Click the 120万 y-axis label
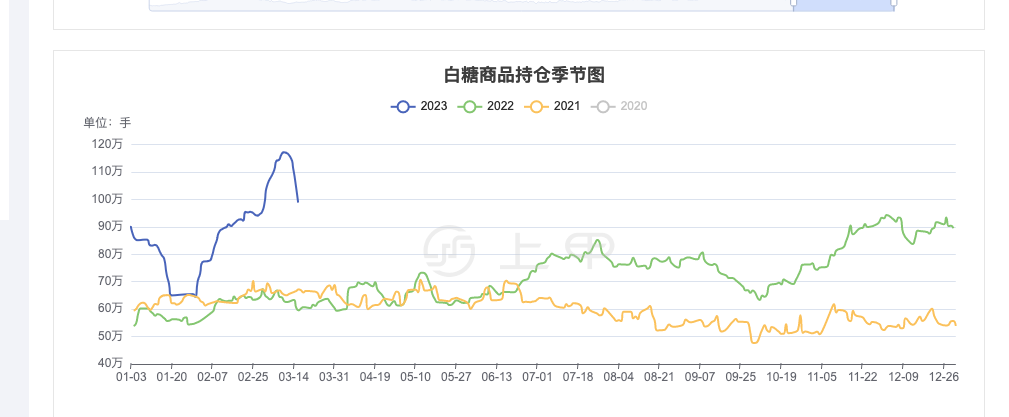Viewport: 1009px width, 417px height. (107, 144)
